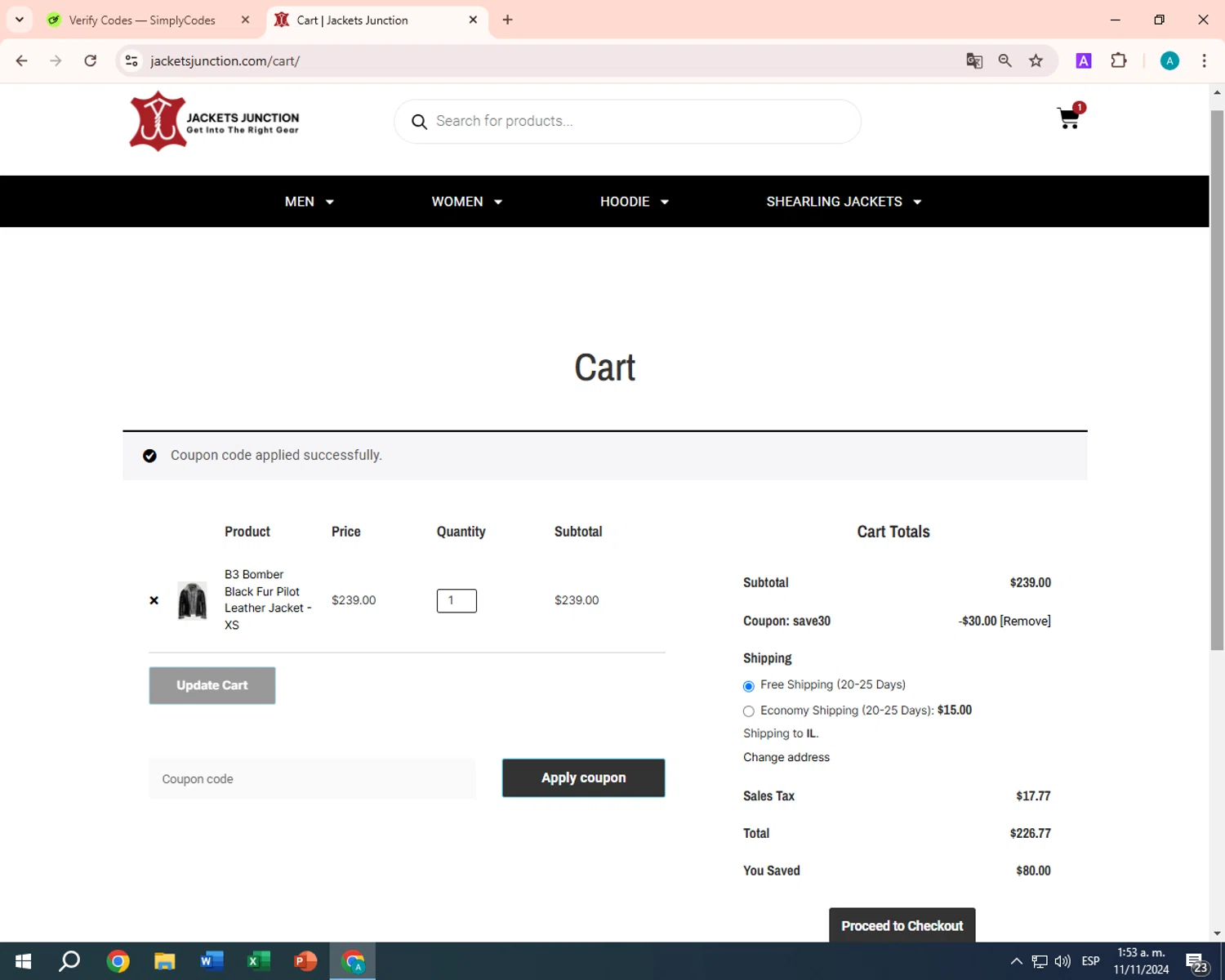Click the search magnifier icon in product search
Viewport: 1225px width, 980px height.
[419, 122]
